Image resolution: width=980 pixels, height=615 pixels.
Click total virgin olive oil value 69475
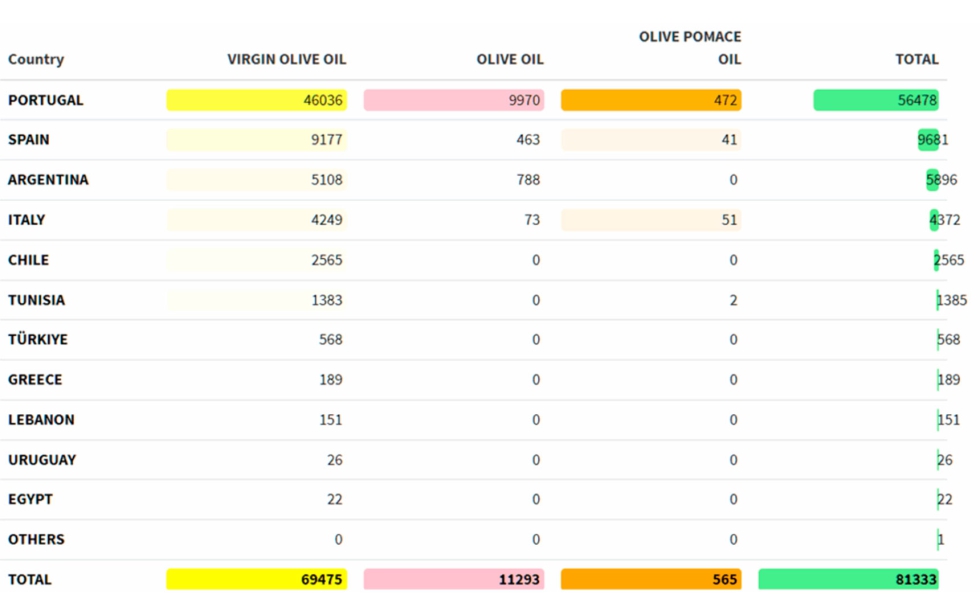click(321, 579)
